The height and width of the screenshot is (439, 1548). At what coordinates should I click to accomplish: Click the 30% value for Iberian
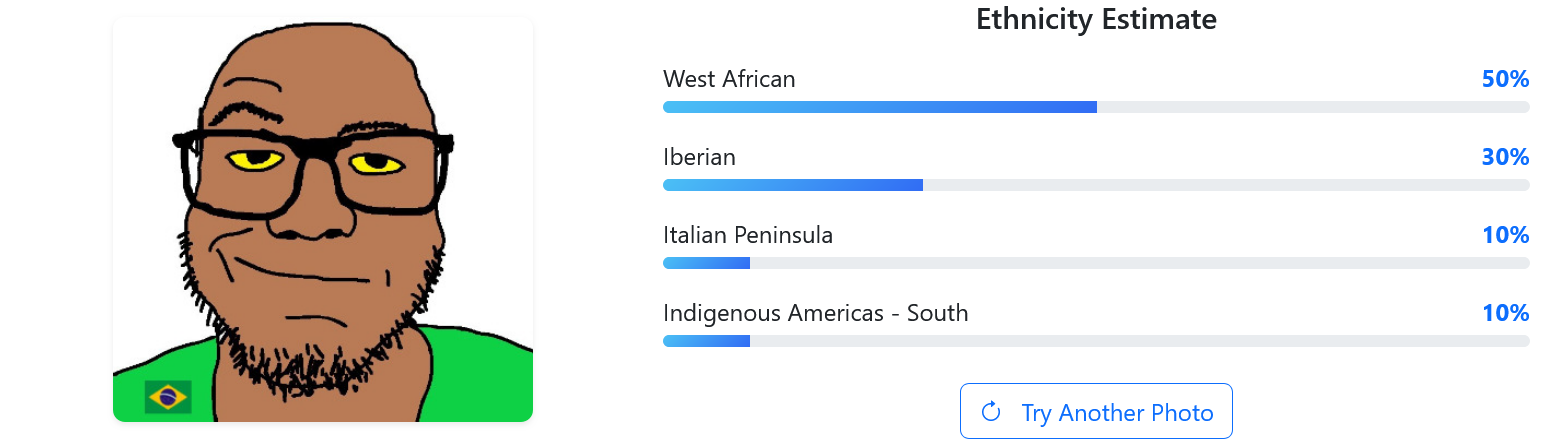(1505, 157)
